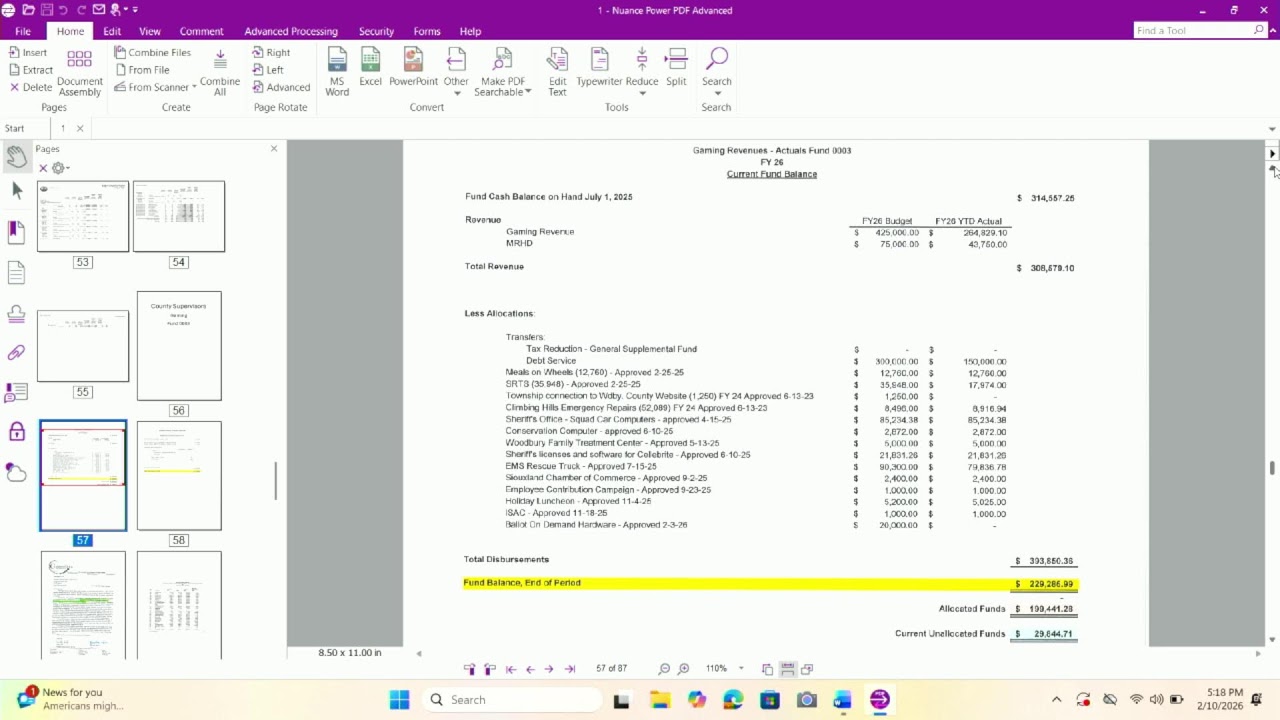Open the File menu
The width and height of the screenshot is (1280, 720).
coord(23,31)
